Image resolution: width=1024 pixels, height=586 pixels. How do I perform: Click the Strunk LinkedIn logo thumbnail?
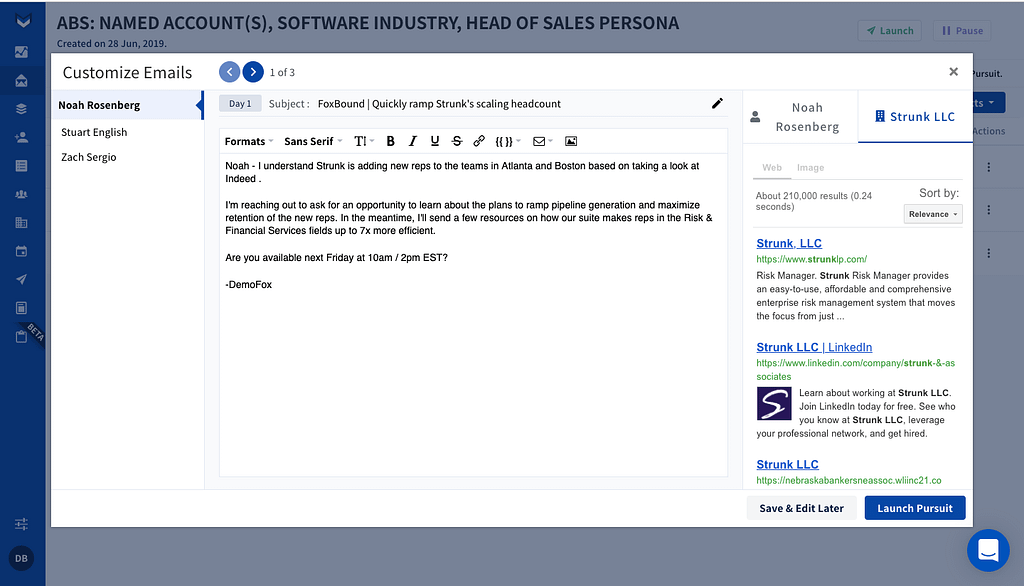(774, 404)
